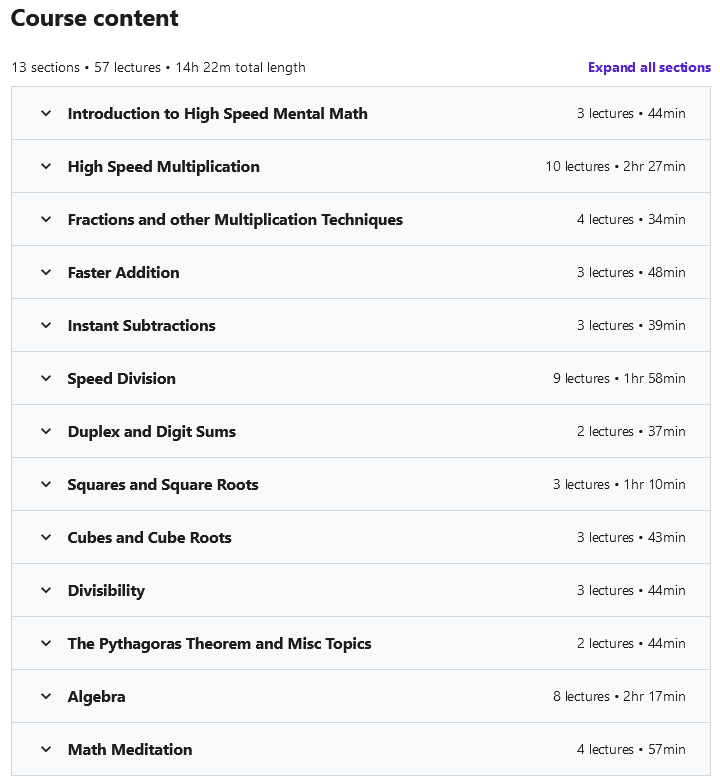The width and height of the screenshot is (720, 783).
Task: Click the Divisibility section chevron
Action: (x=46, y=590)
